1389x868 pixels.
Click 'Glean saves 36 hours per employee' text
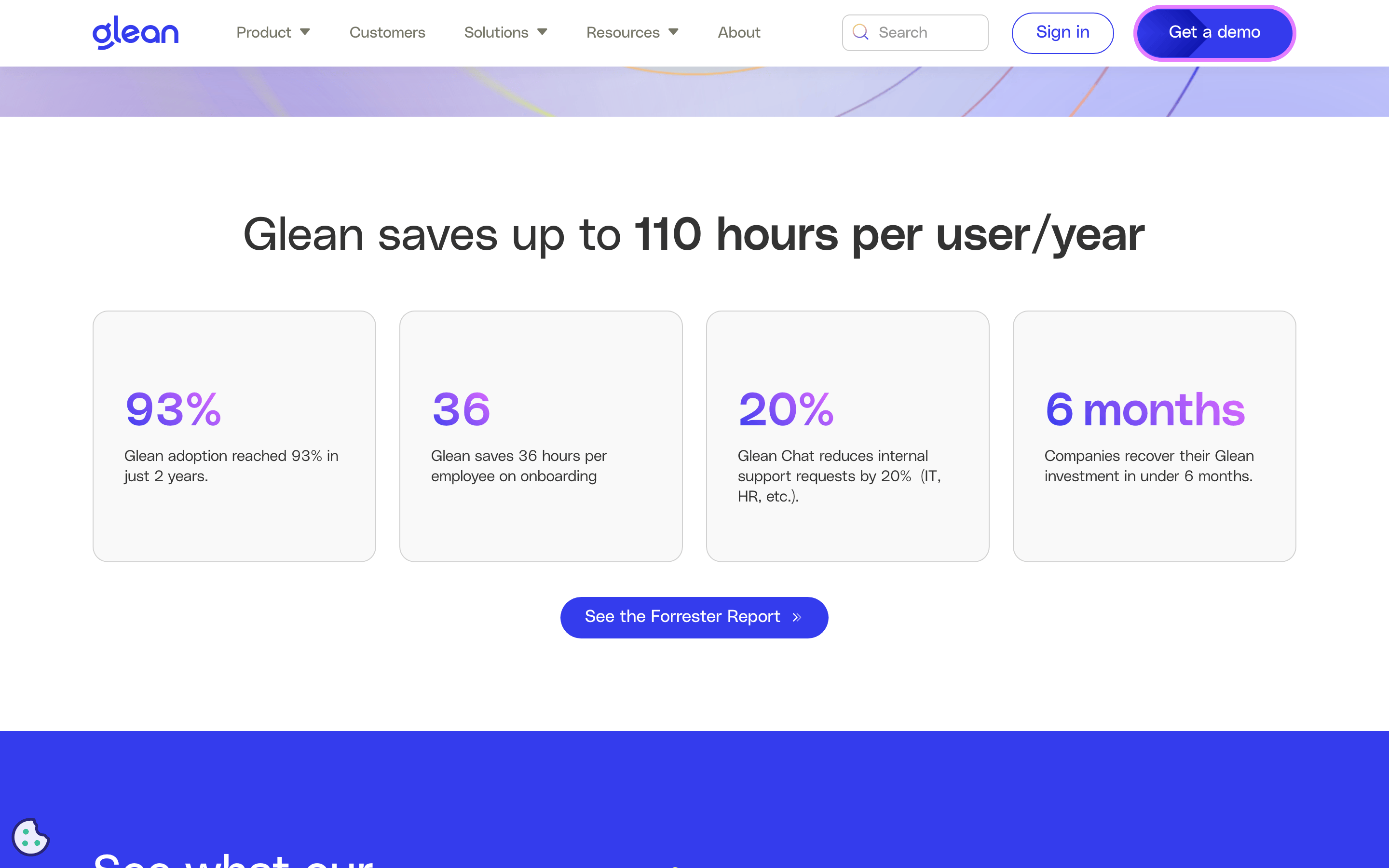(519, 465)
